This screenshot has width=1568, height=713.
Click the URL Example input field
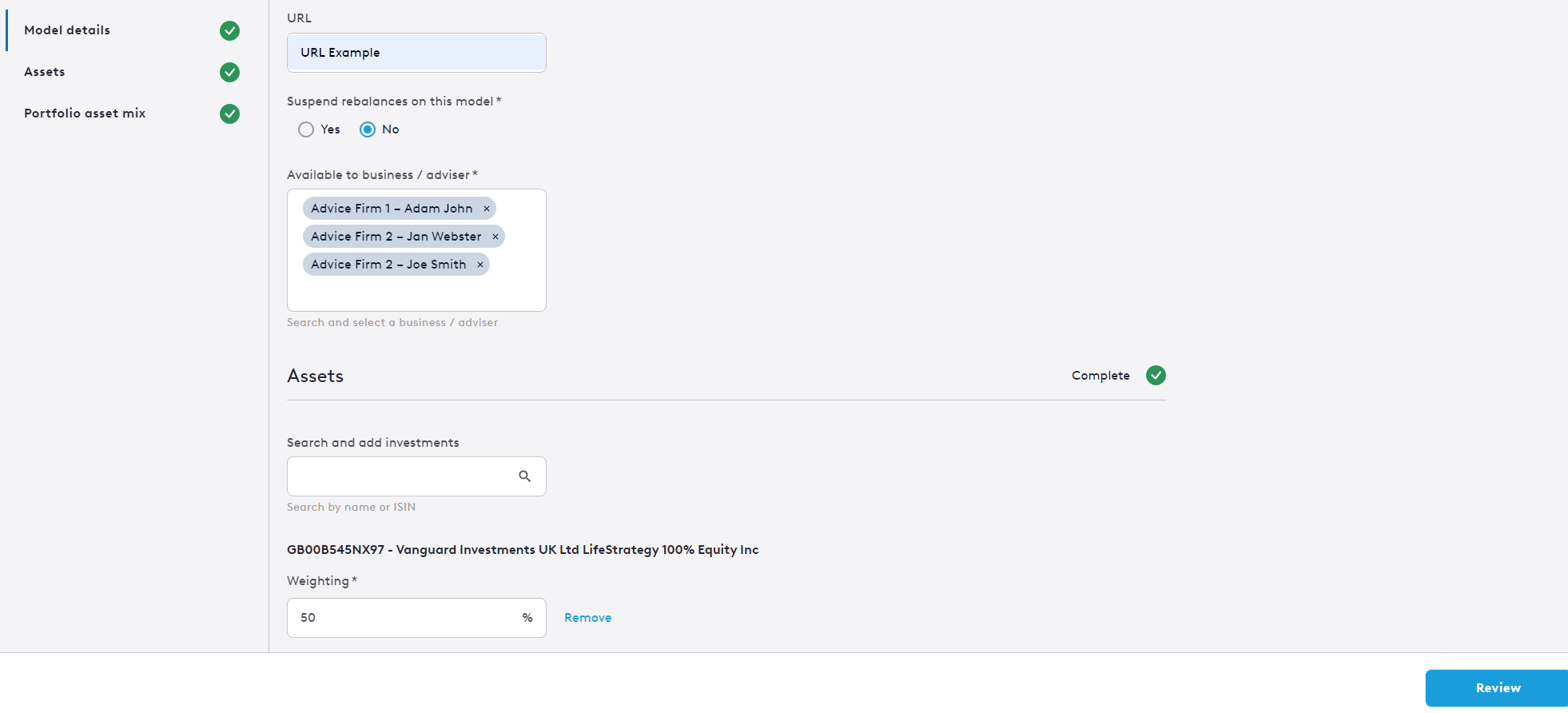416,53
